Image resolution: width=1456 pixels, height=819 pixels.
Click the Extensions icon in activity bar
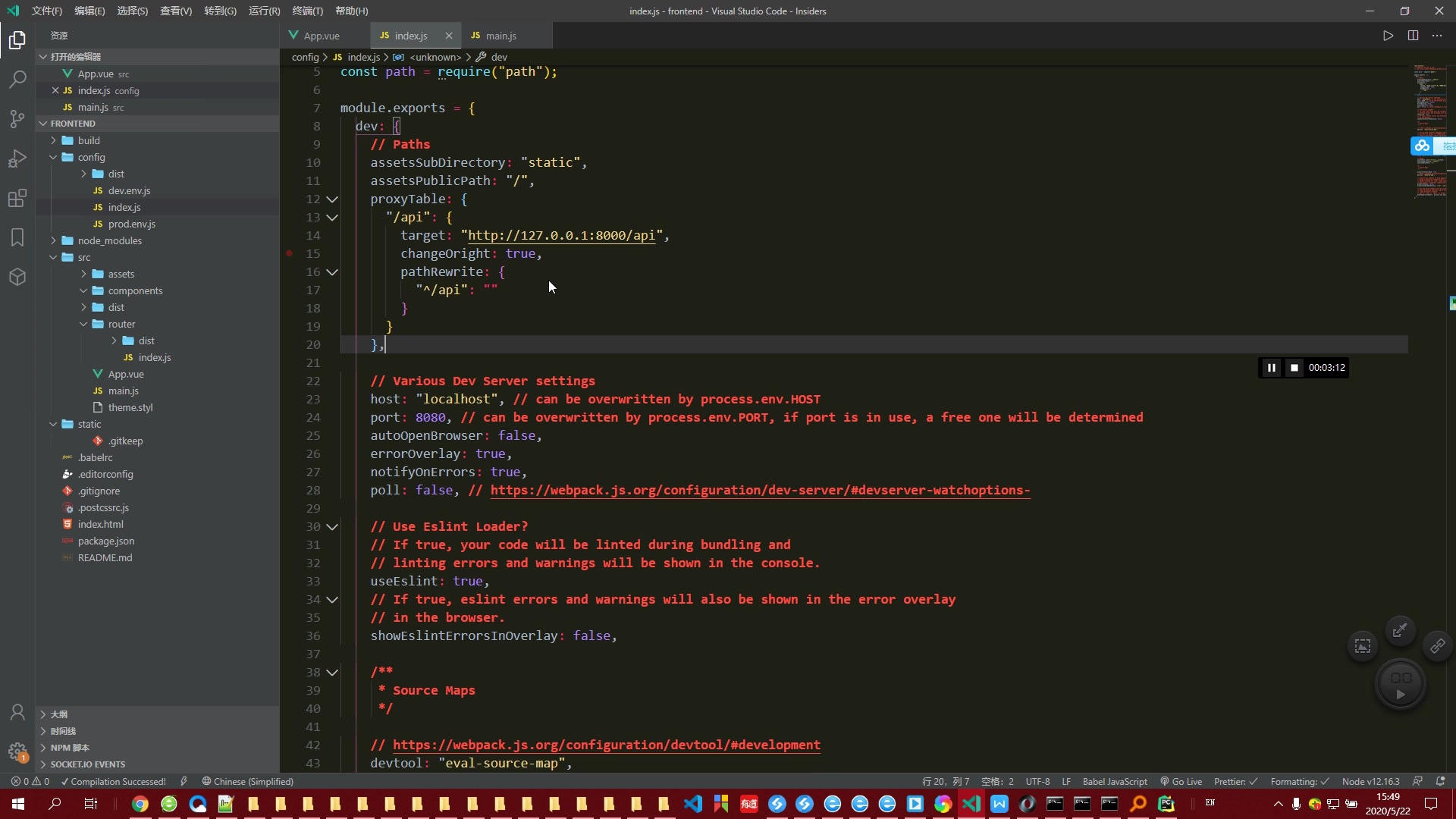pyautogui.click(x=17, y=198)
